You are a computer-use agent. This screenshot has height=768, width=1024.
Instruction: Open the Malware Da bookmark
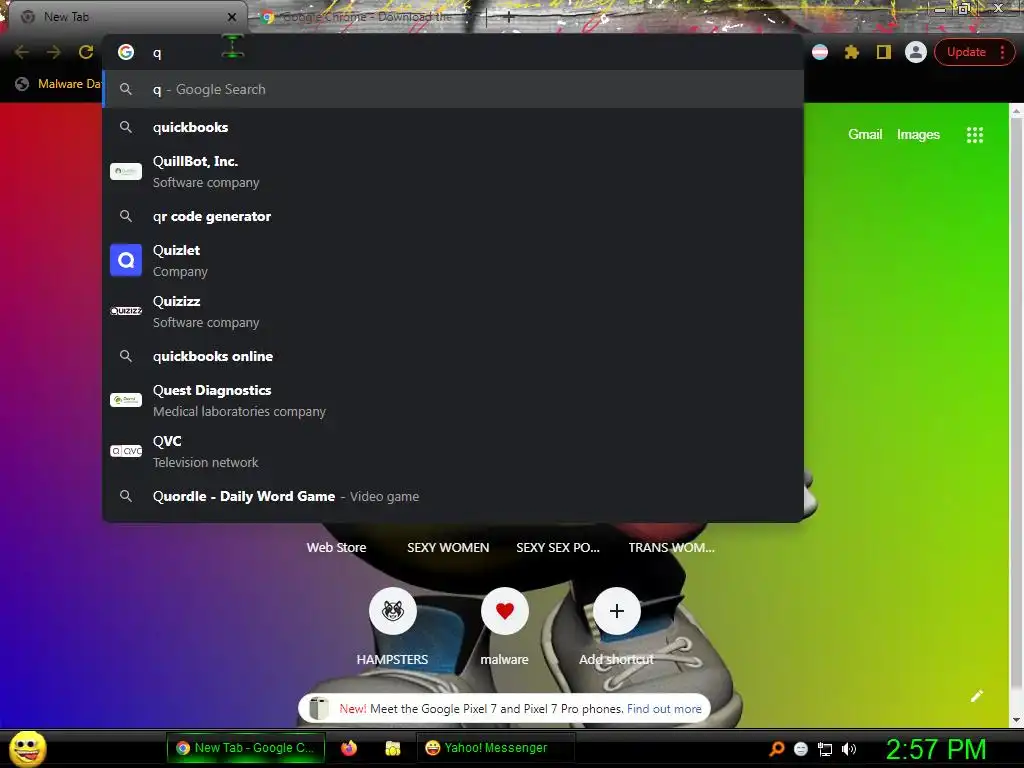59,84
